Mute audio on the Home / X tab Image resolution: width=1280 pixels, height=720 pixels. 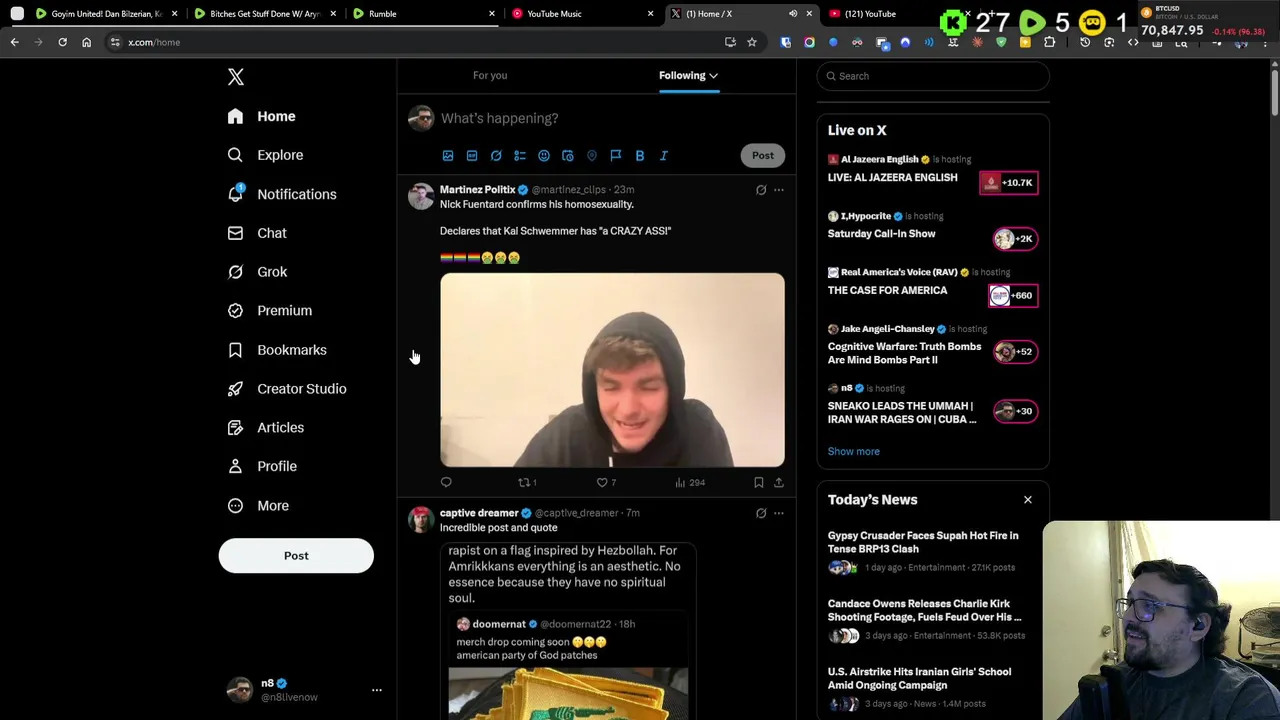pyautogui.click(x=793, y=14)
